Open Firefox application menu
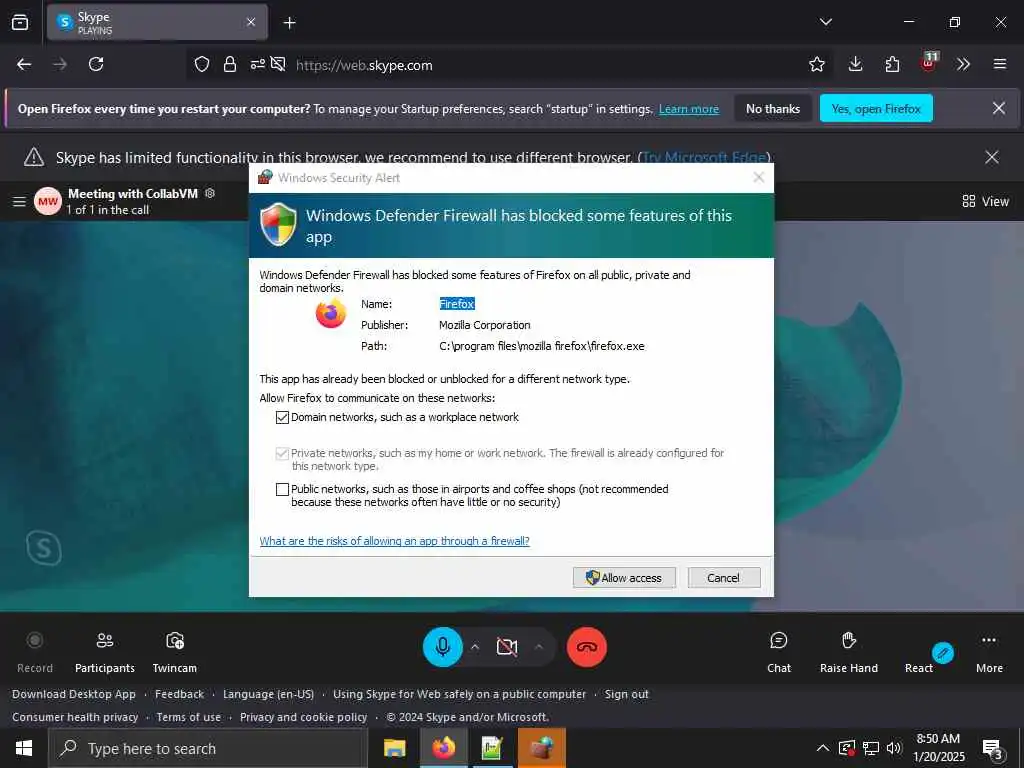 (999, 64)
